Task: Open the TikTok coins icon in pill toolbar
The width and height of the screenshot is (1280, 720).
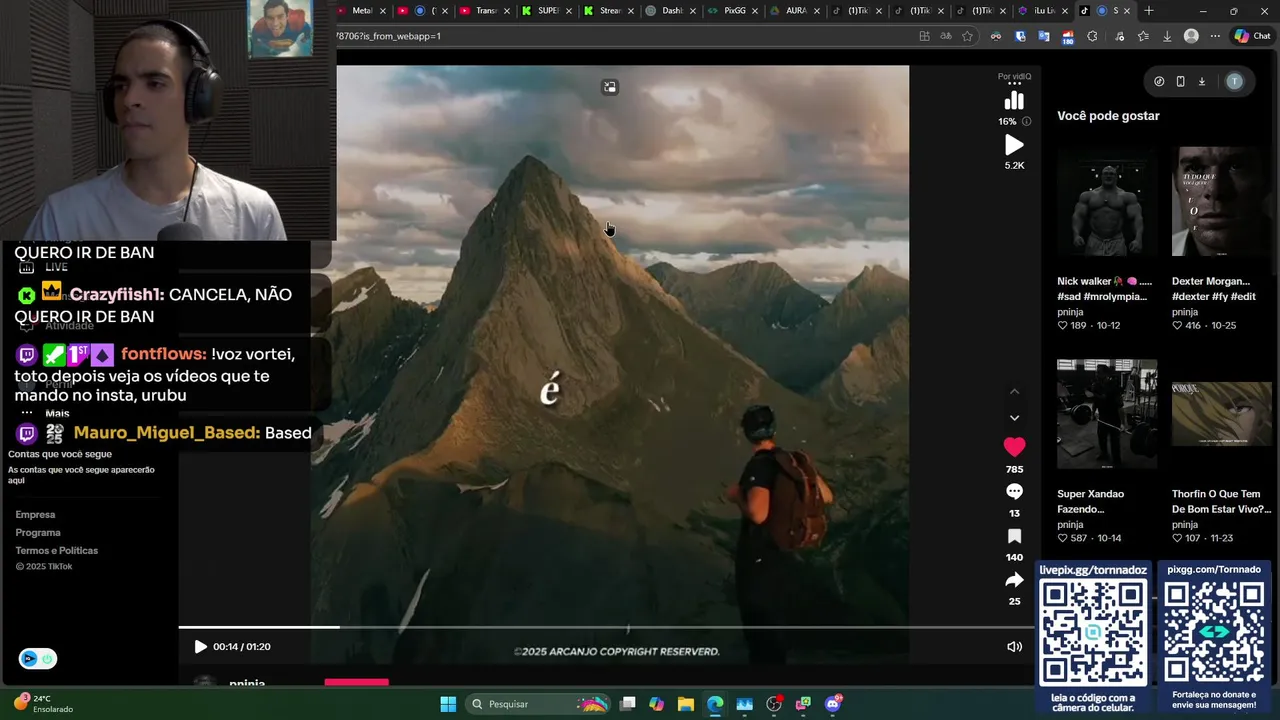Action: coord(1159,82)
